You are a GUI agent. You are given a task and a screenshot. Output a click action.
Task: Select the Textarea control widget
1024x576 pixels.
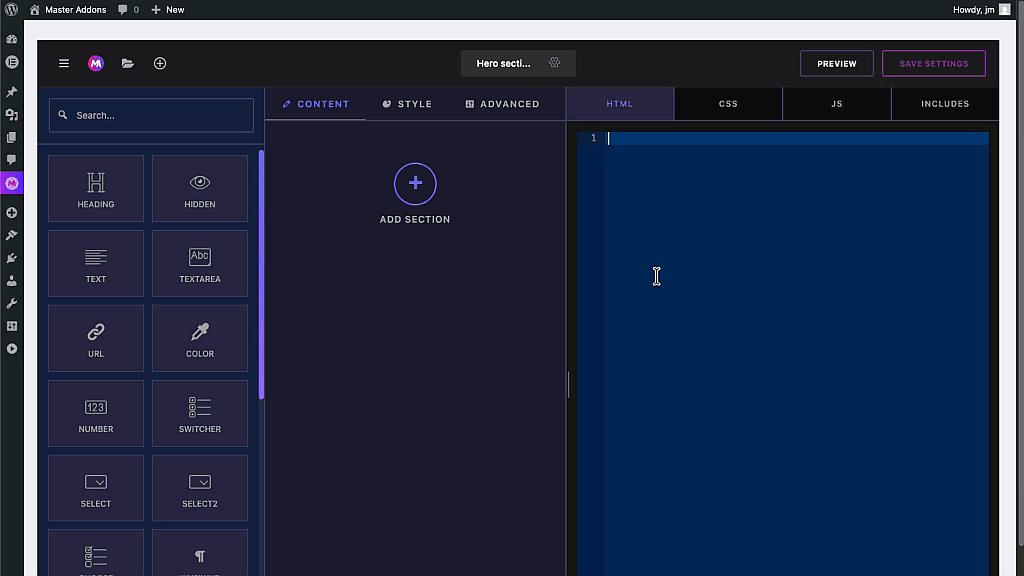(200, 264)
